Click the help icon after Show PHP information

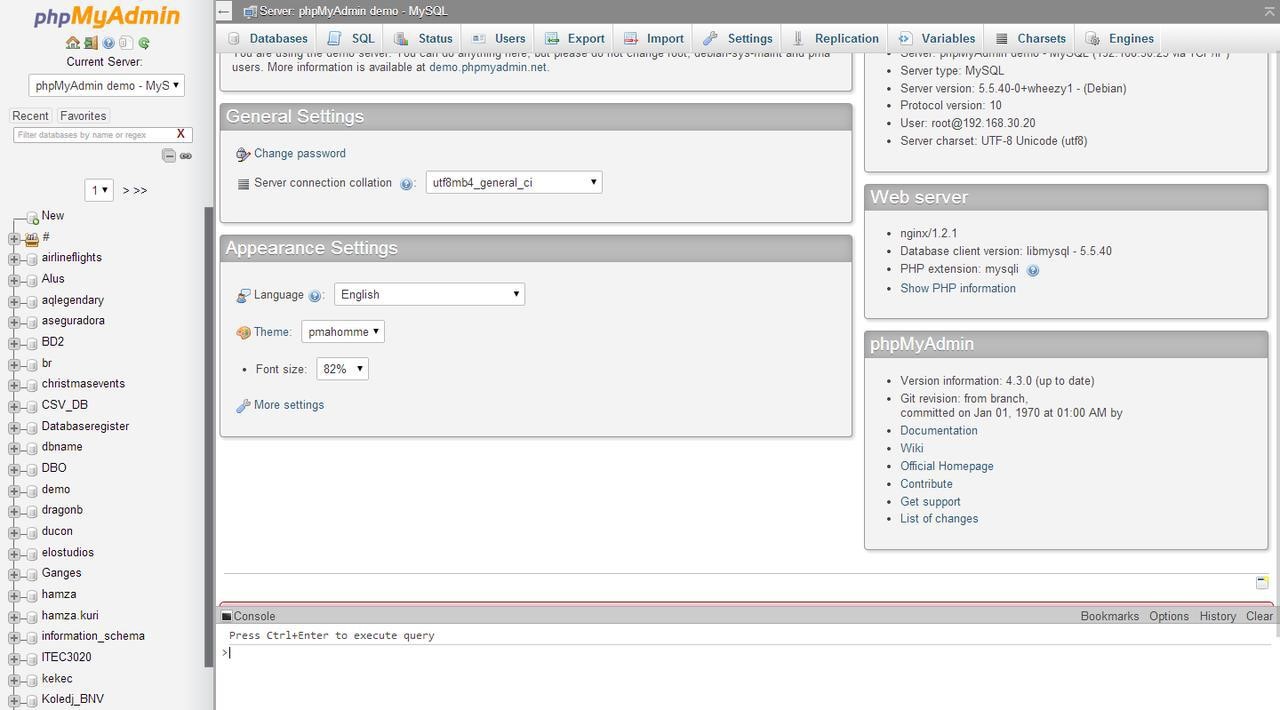point(1033,269)
